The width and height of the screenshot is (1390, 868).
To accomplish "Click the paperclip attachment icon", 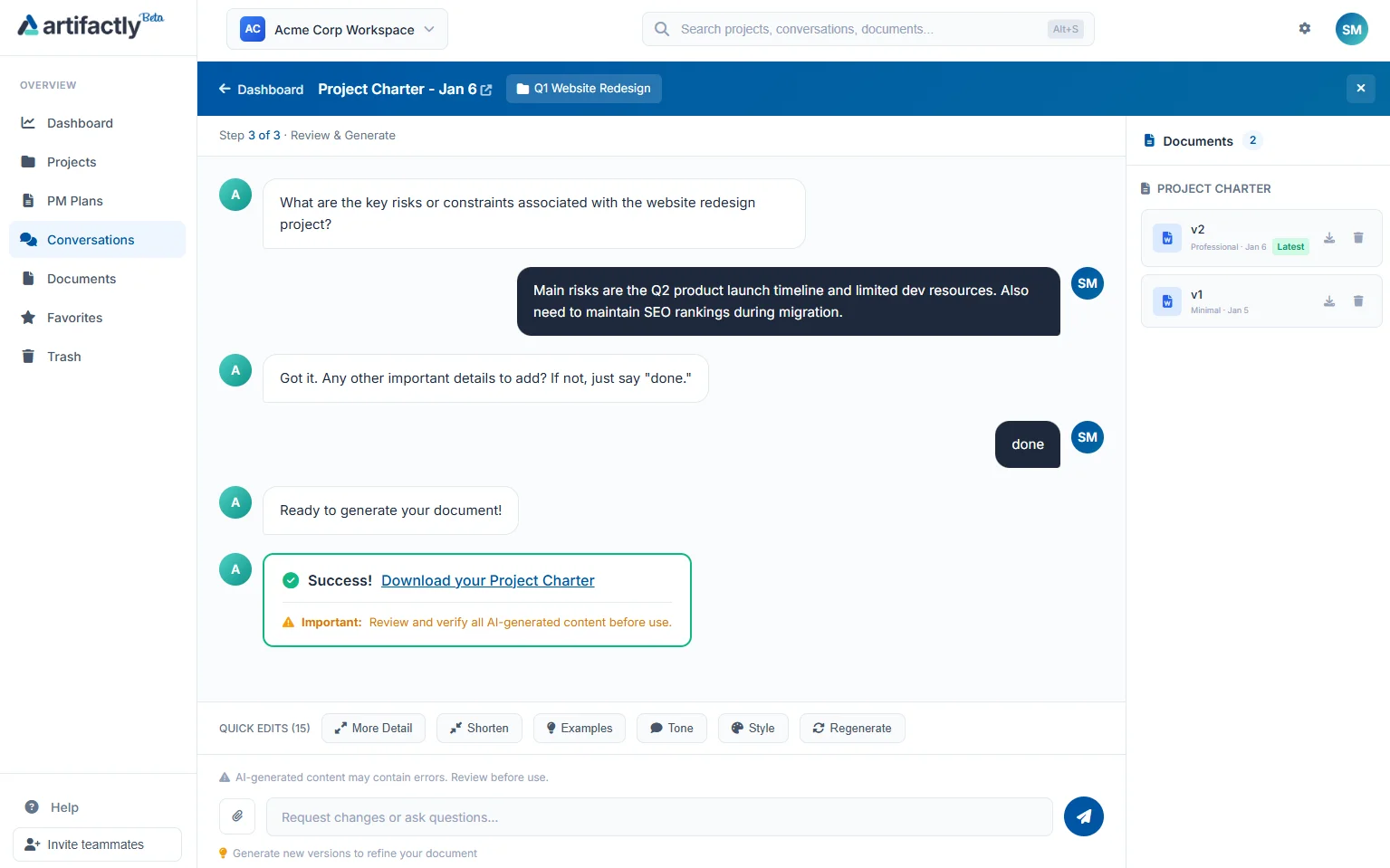I will click(x=237, y=816).
